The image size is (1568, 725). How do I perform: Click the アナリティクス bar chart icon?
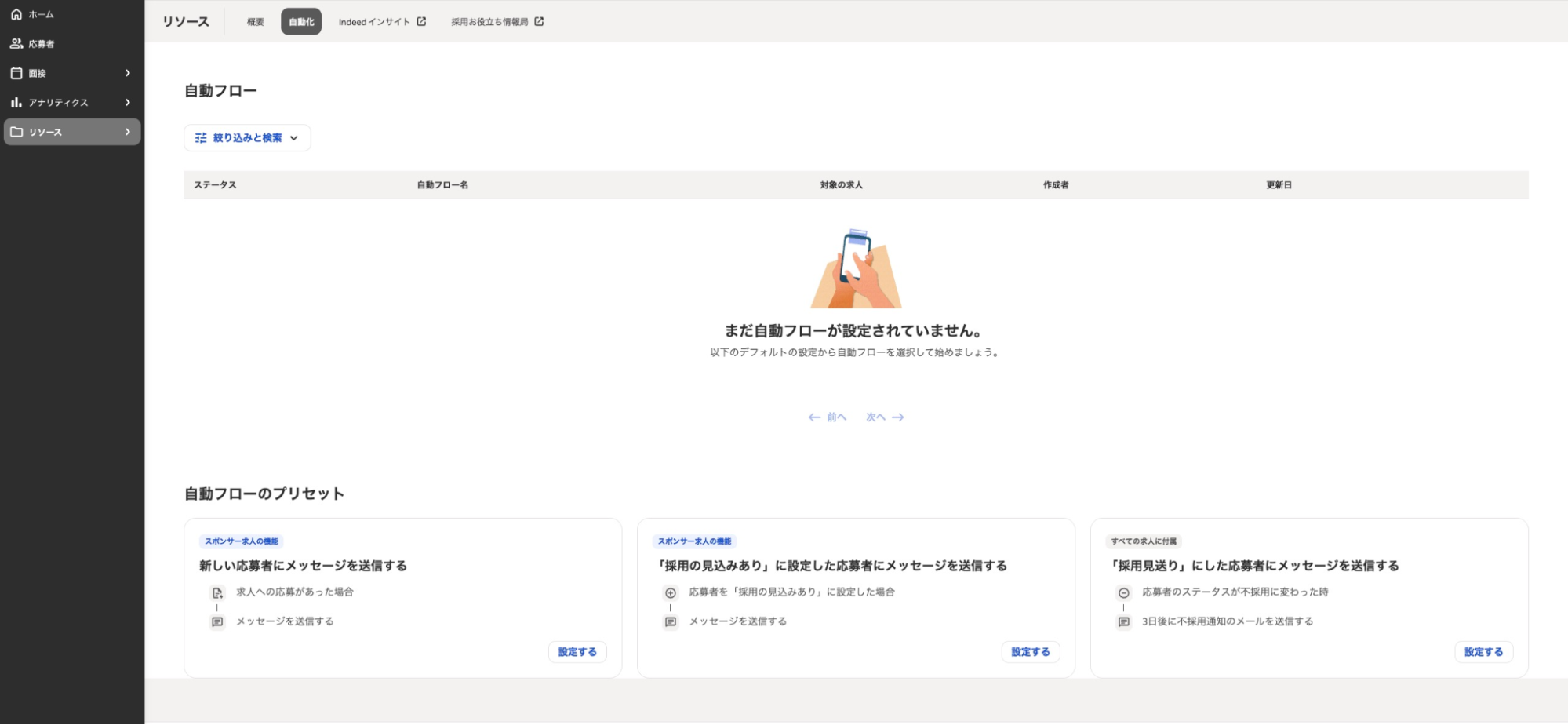tap(16, 102)
